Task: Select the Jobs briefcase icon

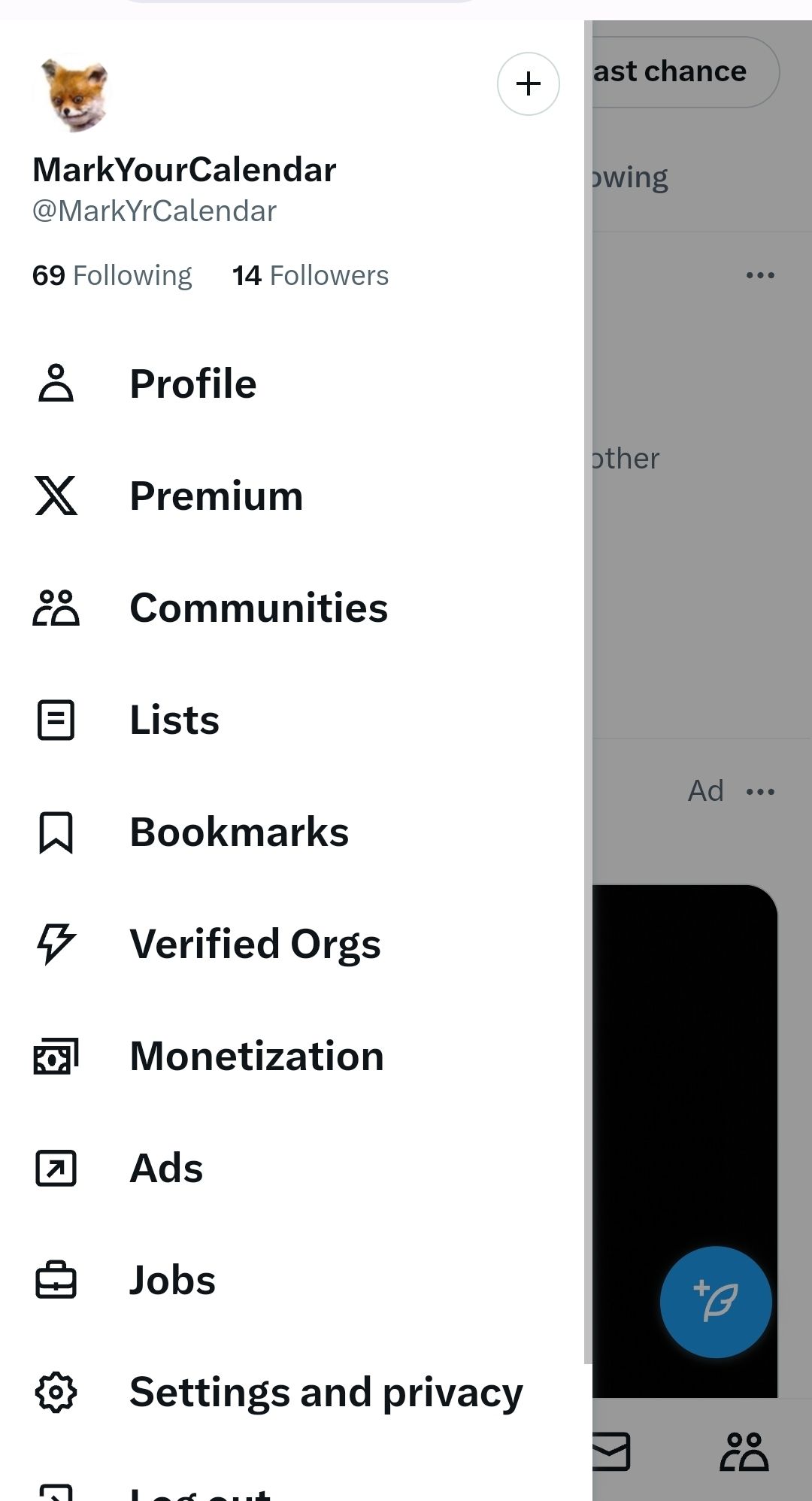Action: tap(56, 1280)
